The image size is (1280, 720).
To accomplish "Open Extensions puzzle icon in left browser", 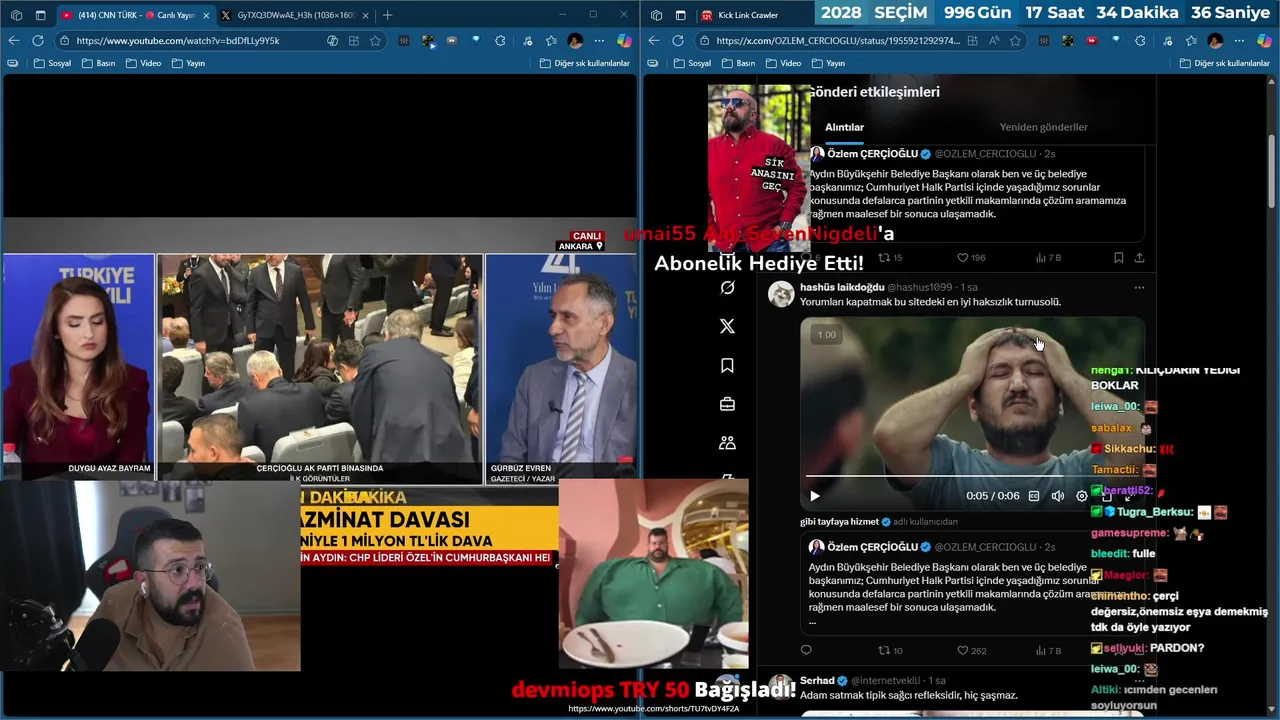I will [500, 41].
